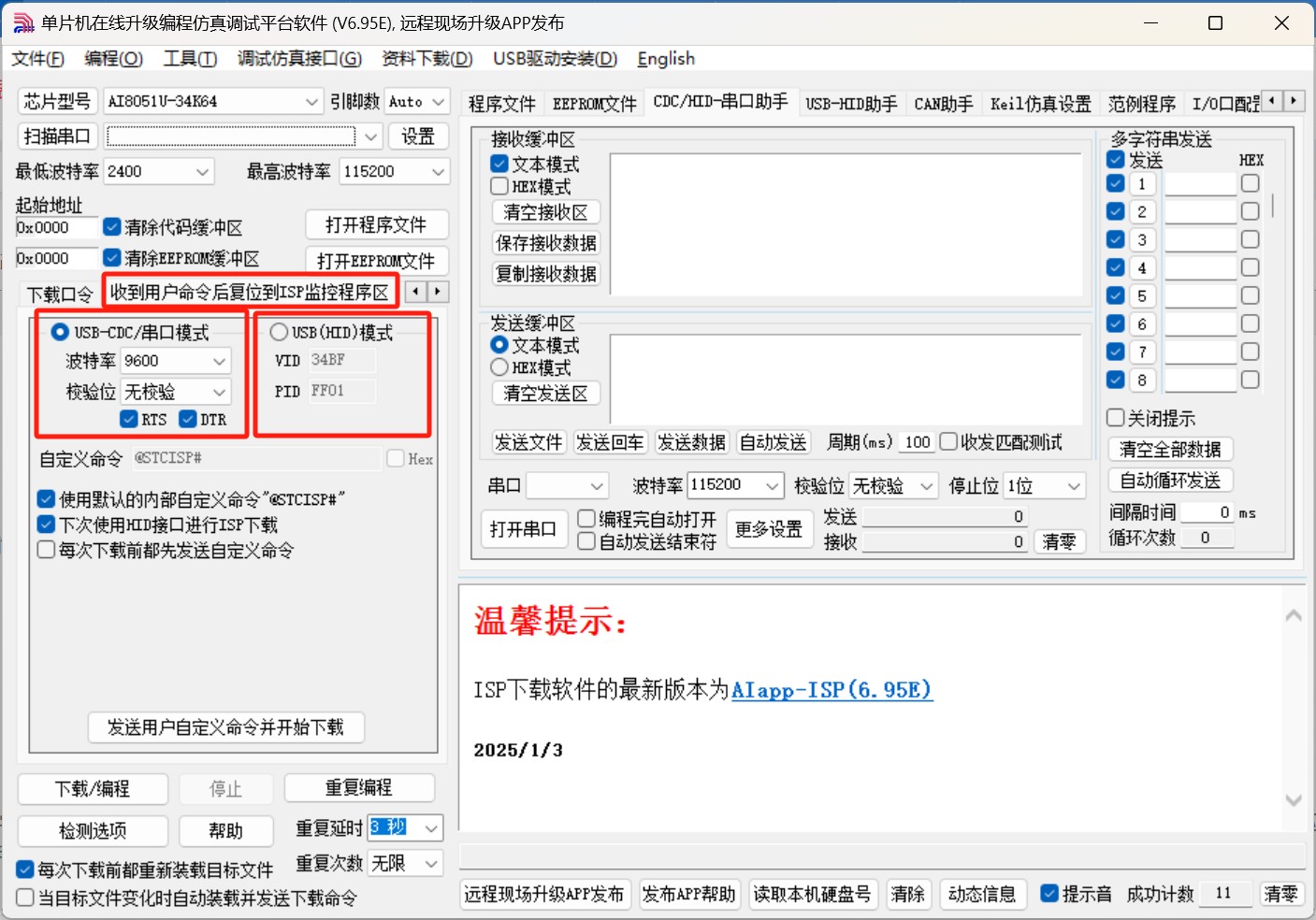Click 打开程序文件 button

(x=376, y=225)
